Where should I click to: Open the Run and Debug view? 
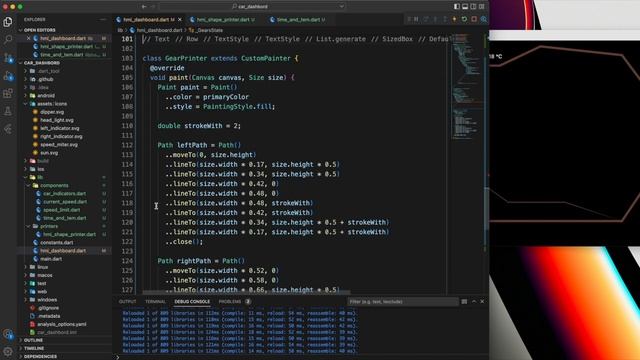coord(8,76)
